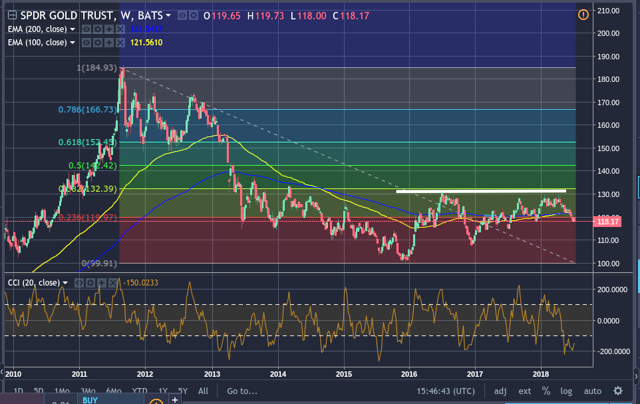Select the 1D time range
Viewport: 640px width, 404px height.
[x=18, y=391]
